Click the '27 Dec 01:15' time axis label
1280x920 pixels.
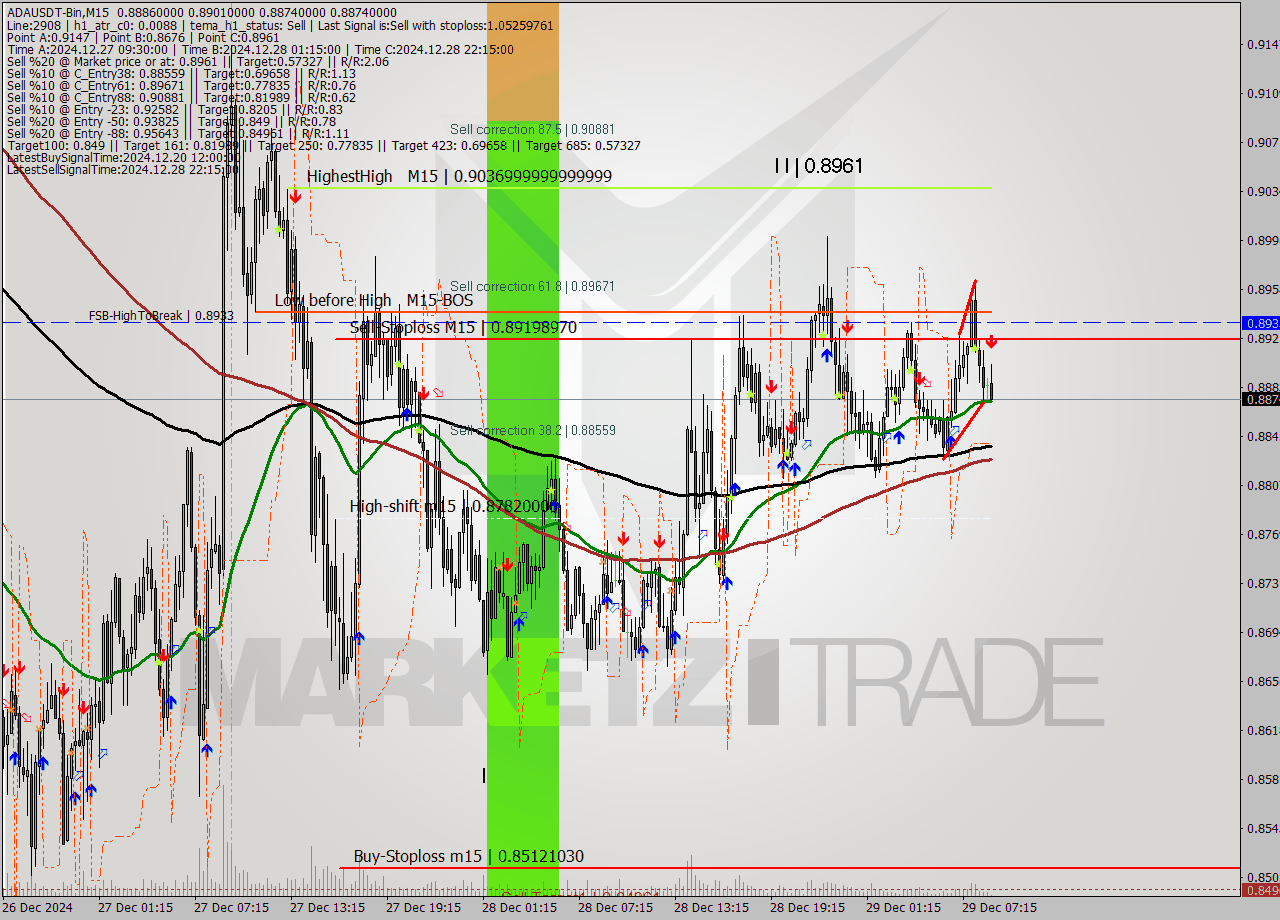135,908
